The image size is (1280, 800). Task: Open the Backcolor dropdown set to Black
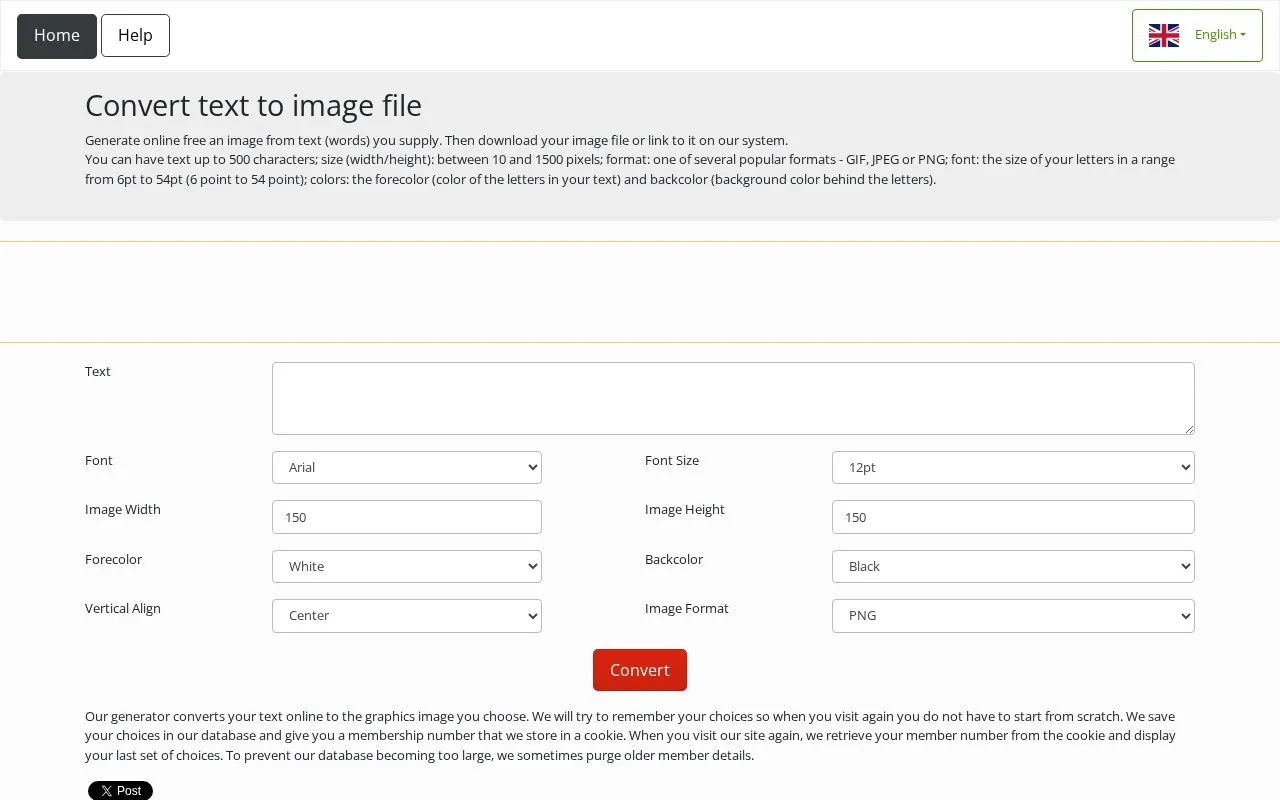coord(1013,566)
